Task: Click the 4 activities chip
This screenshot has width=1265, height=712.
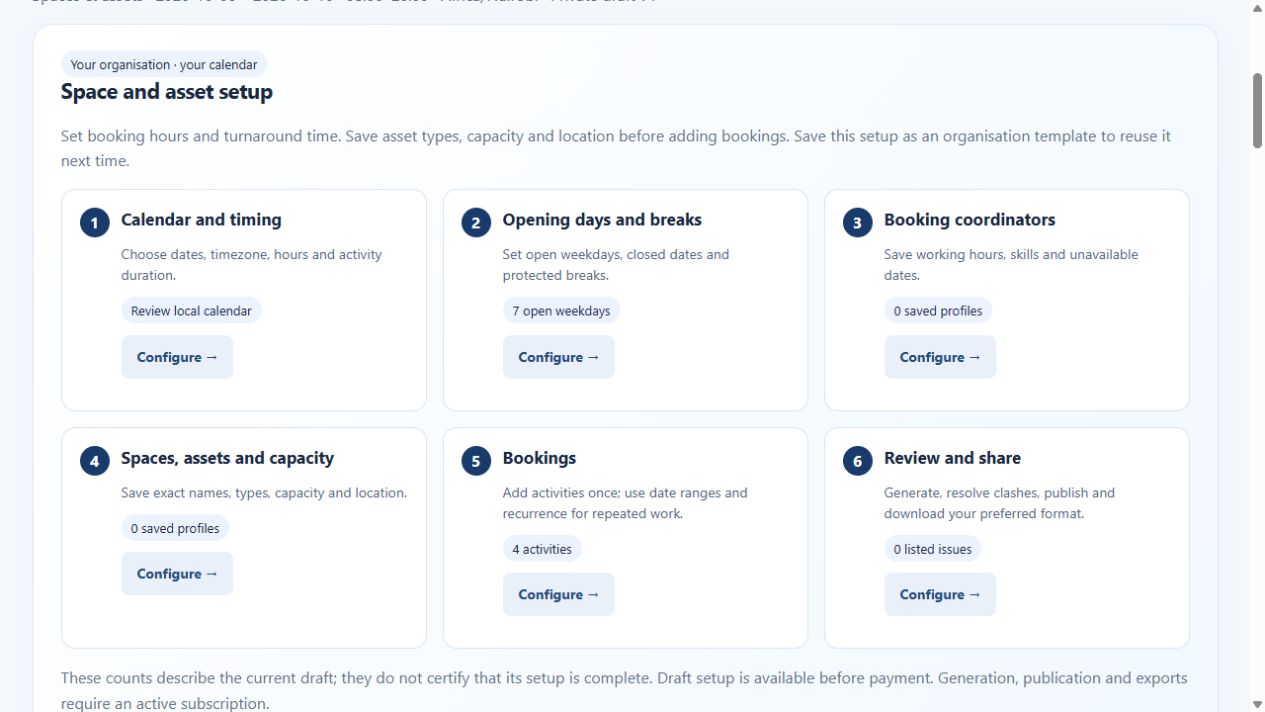Action: click(x=542, y=549)
